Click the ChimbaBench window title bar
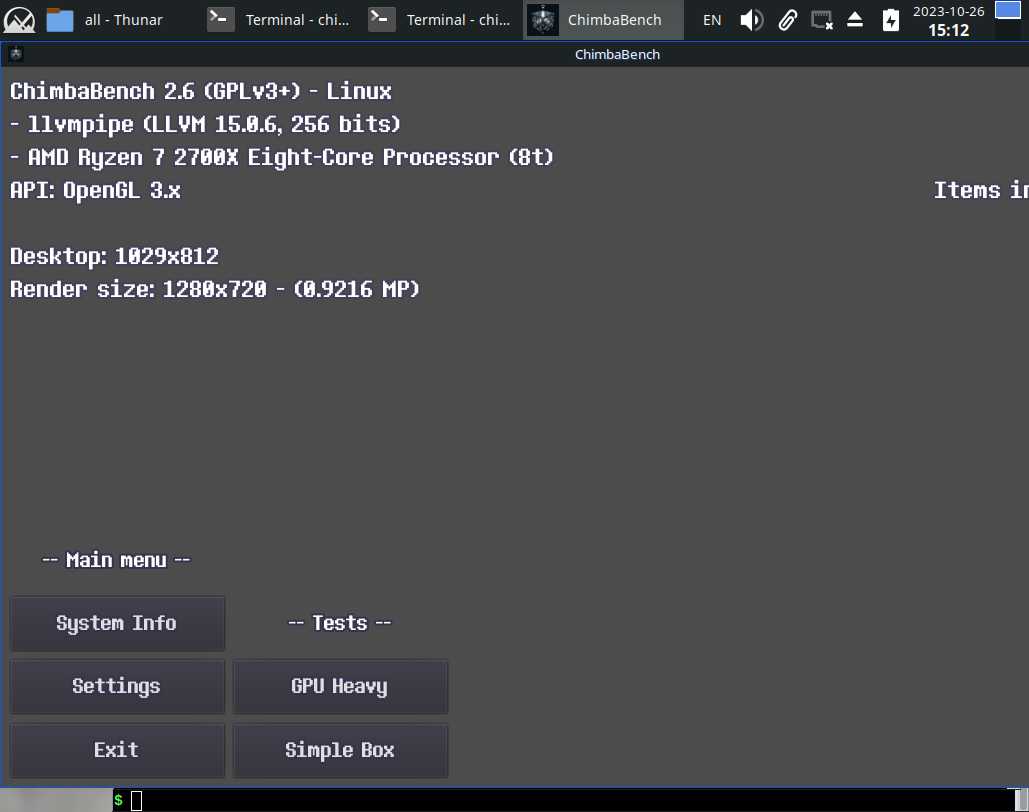Image resolution: width=1029 pixels, height=812 pixels. [x=617, y=54]
